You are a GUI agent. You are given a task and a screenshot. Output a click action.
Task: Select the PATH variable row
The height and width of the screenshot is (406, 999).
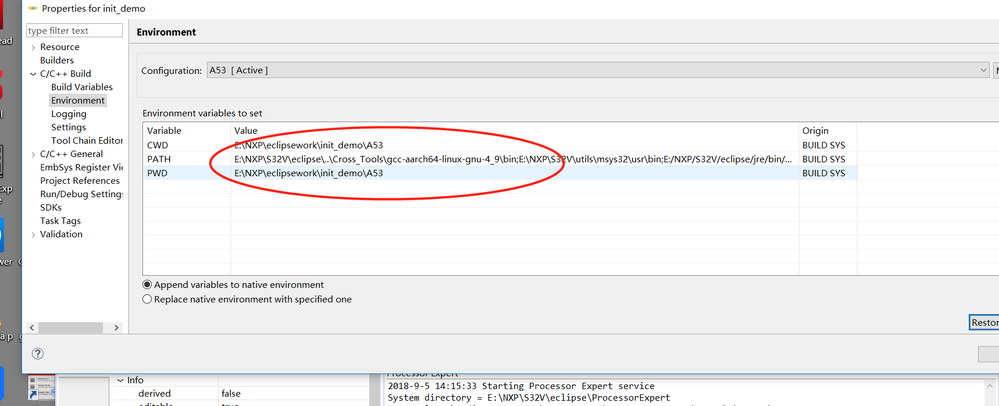500,159
